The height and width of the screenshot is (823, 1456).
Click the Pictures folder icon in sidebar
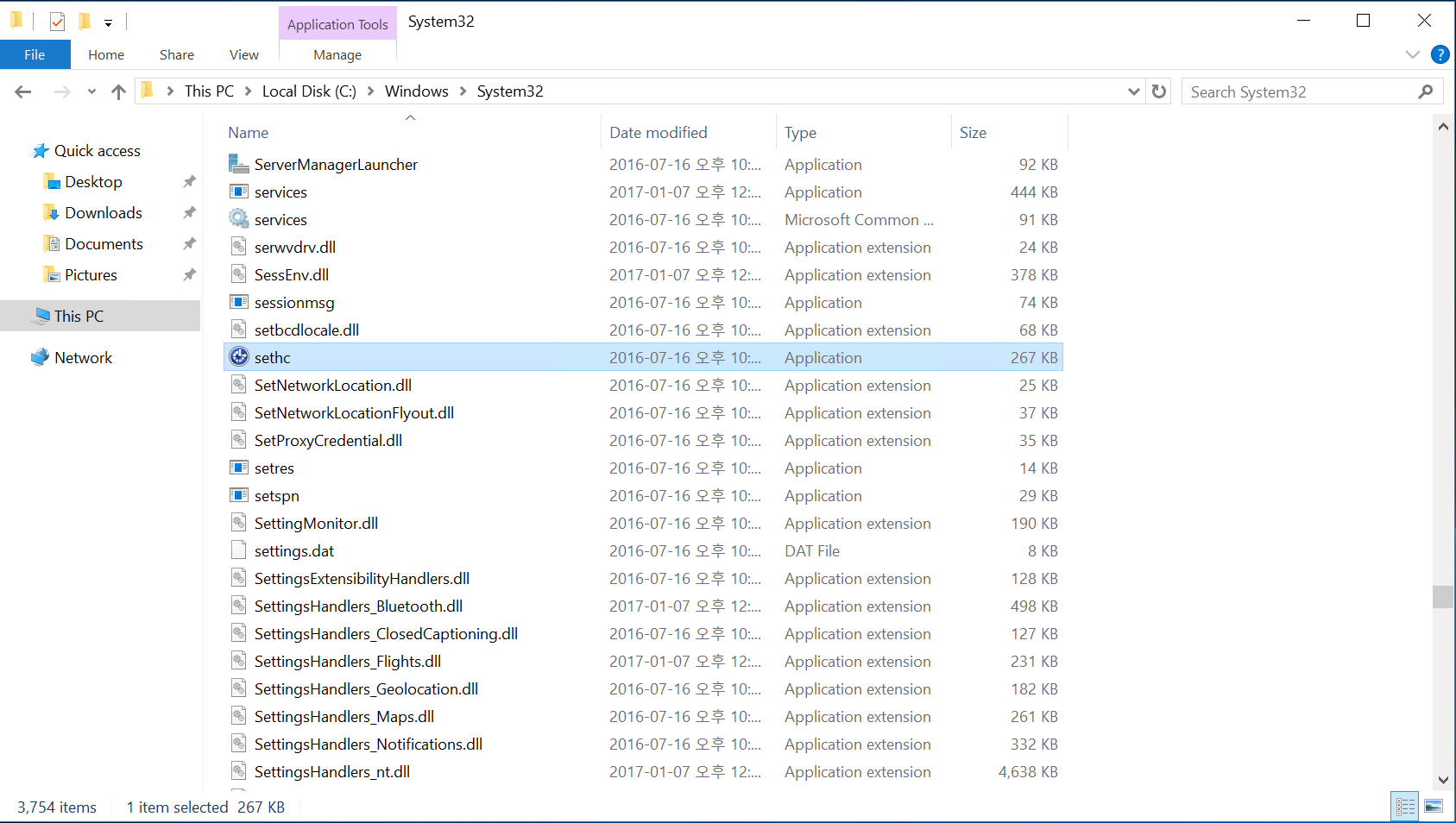point(53,274)
